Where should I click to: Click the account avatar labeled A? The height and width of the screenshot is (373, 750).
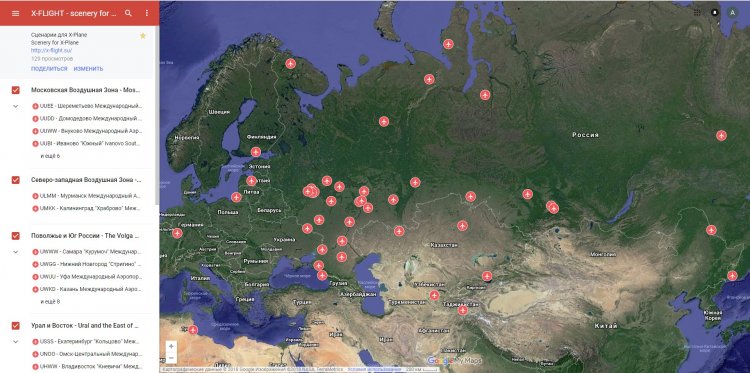click(732, 13)
